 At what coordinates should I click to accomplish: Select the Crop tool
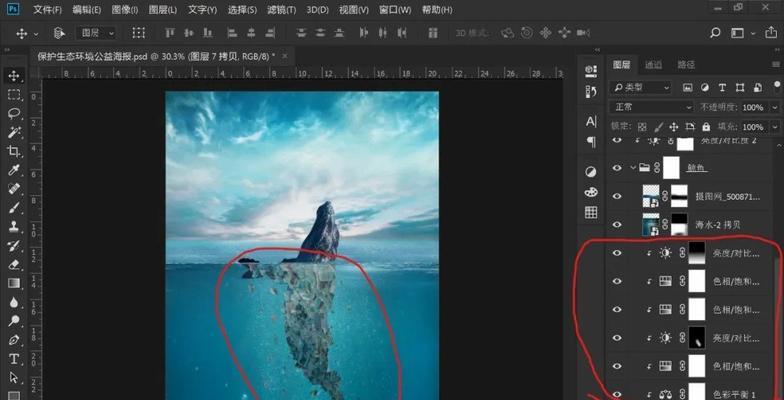[x=14, y=151]
